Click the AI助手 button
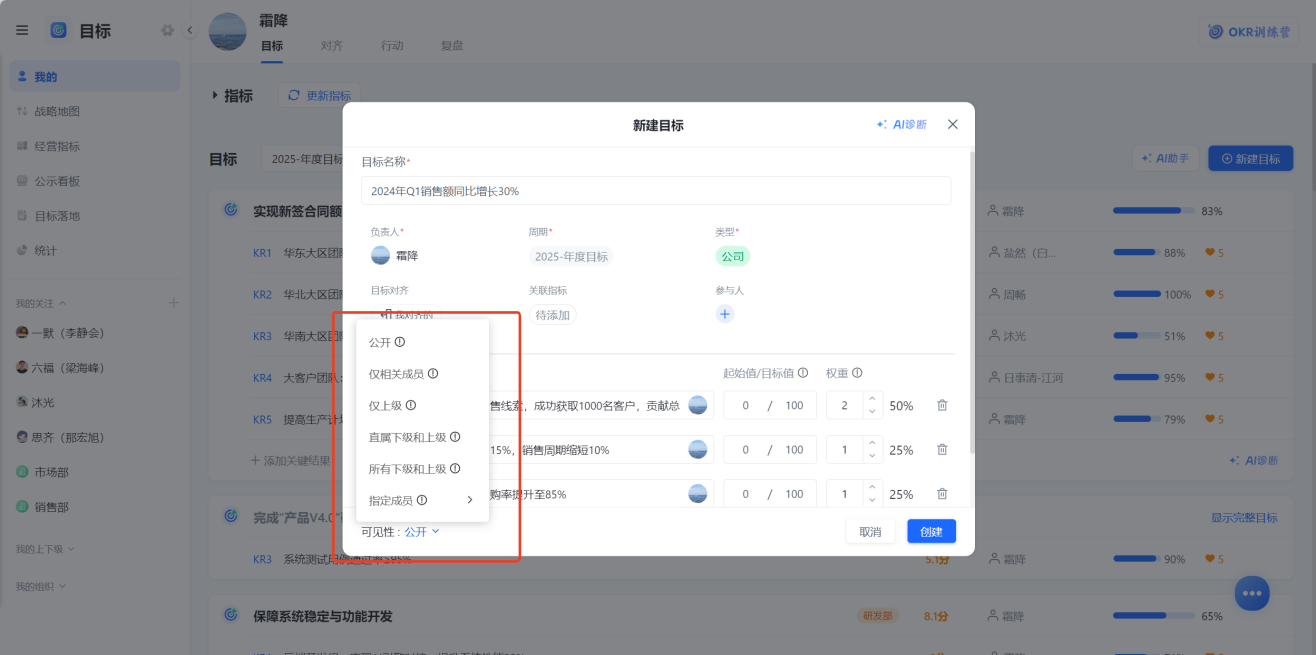 coord(1165,158)
